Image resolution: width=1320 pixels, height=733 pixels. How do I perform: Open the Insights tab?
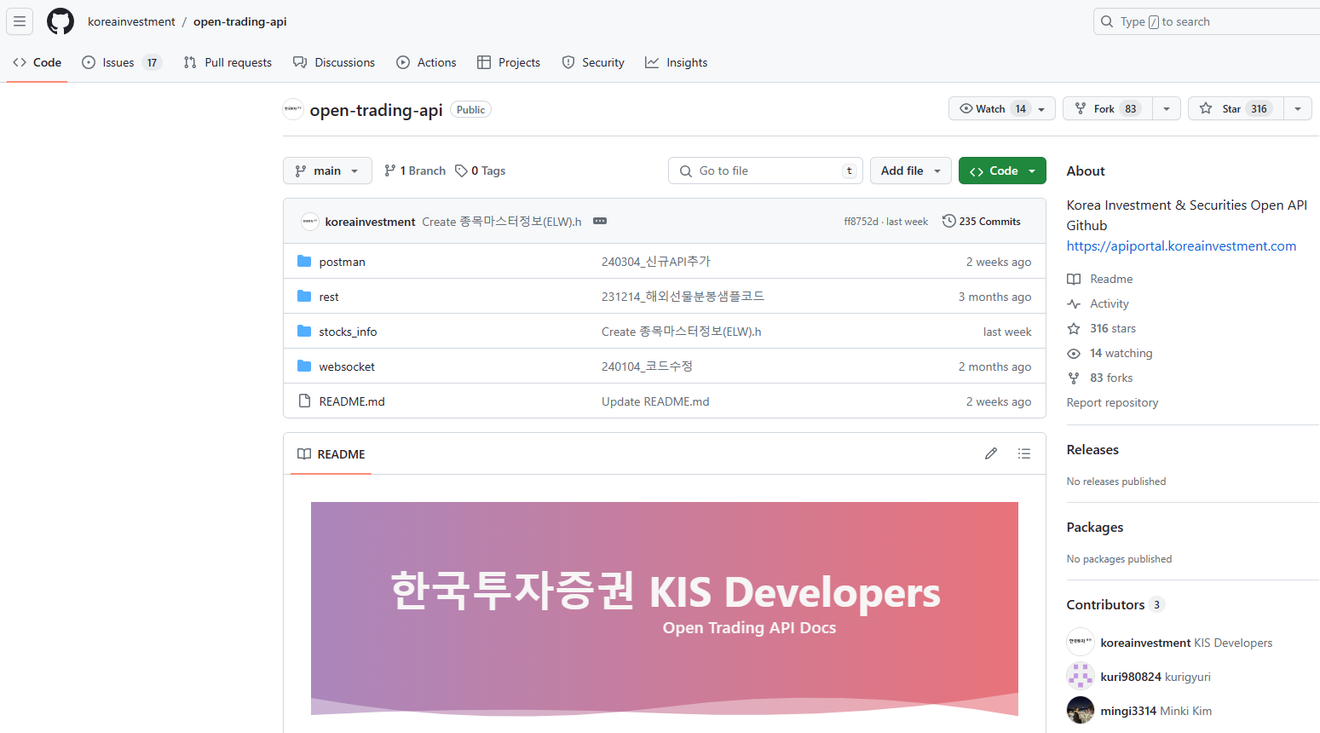(x=676, y=62)
